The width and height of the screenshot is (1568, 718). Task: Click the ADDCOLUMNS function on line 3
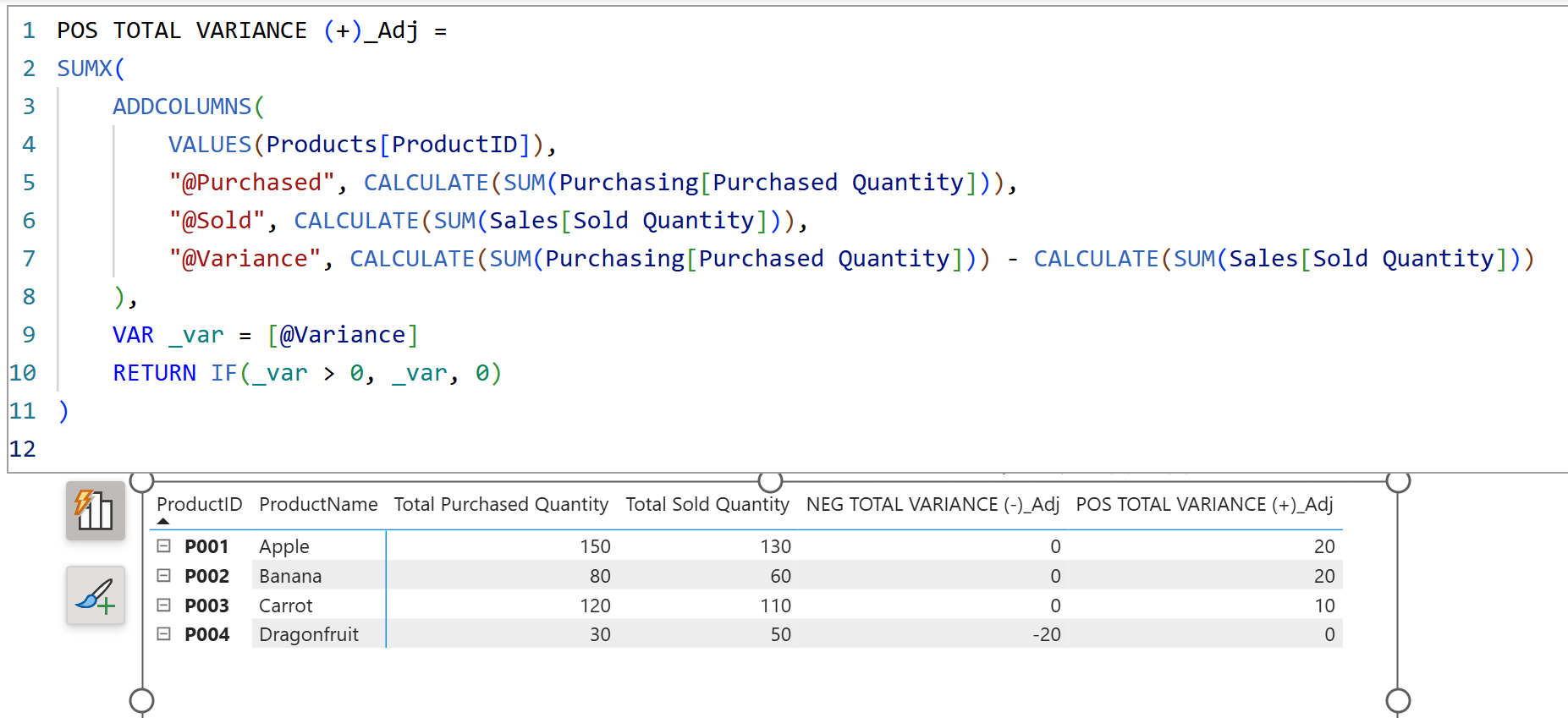coord(182,107)
